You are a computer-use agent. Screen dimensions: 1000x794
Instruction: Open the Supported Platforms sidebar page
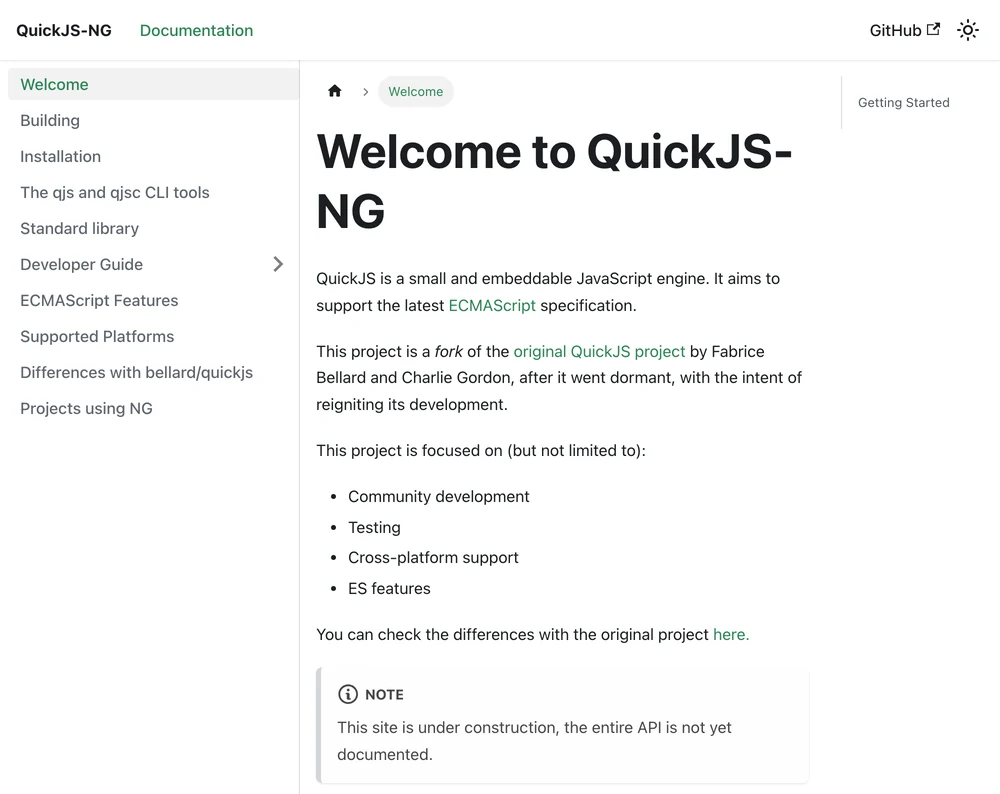pos(153,336)
